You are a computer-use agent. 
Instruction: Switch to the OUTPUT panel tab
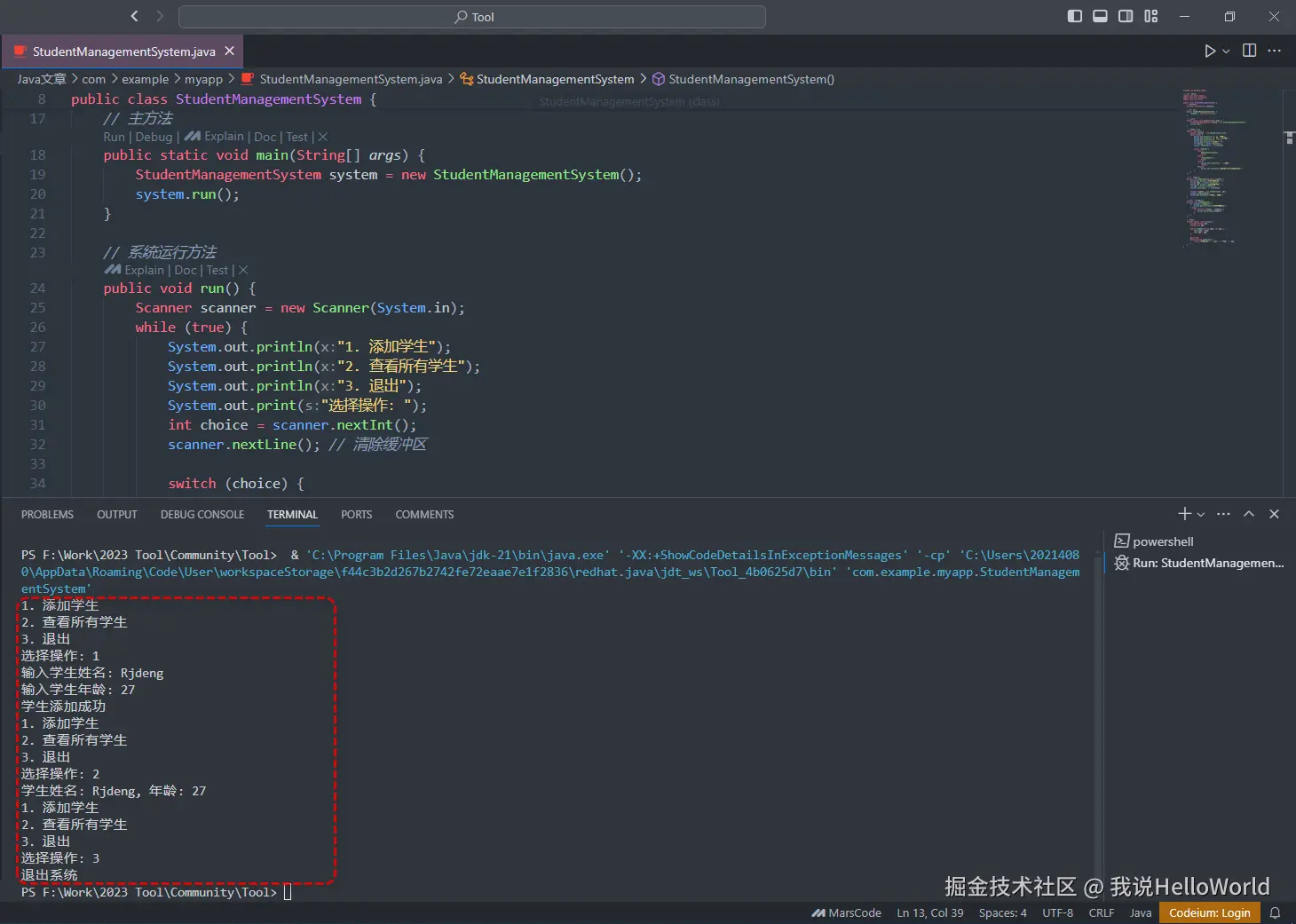click(x=117, y=515)
